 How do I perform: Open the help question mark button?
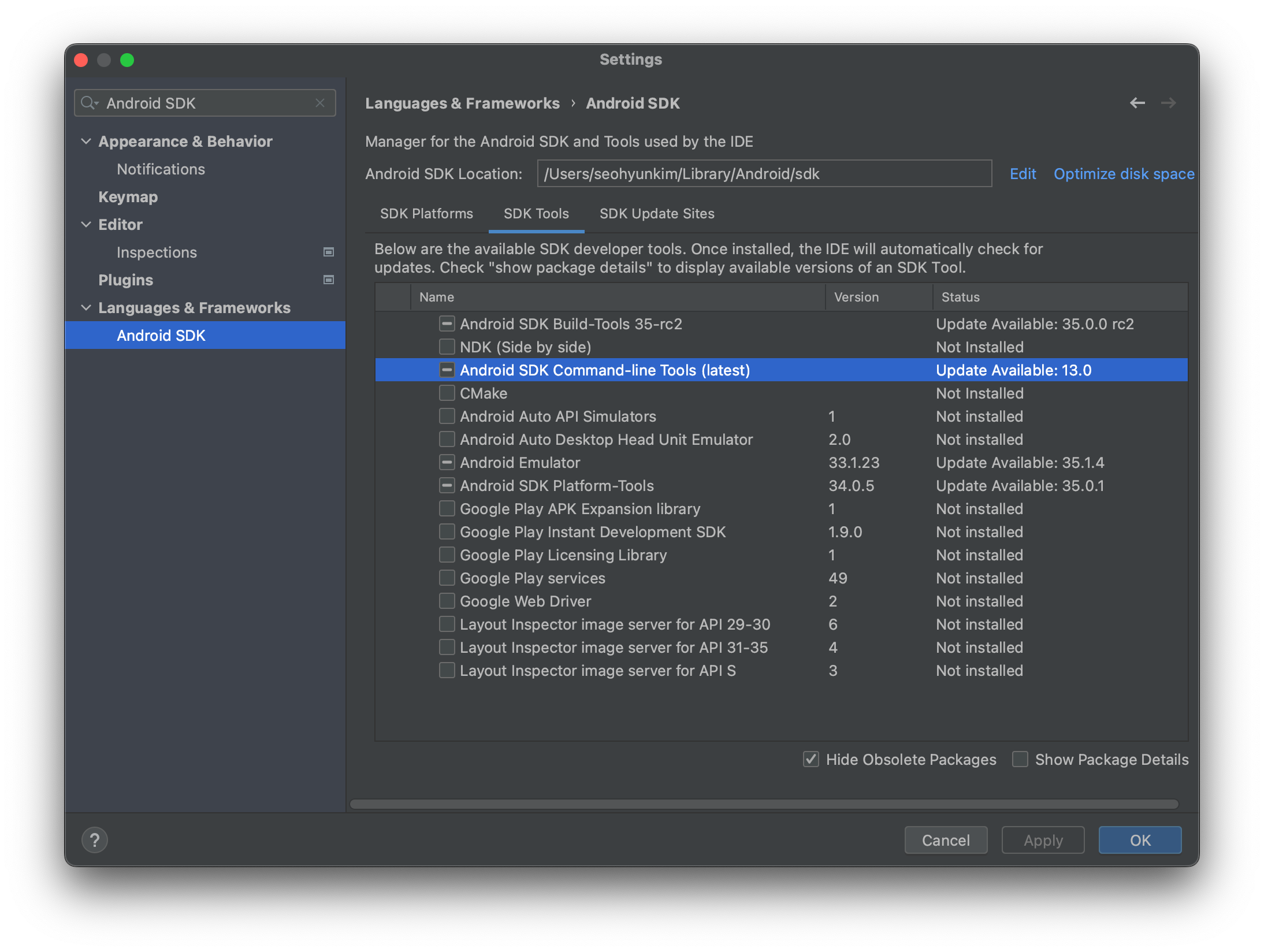95,840
